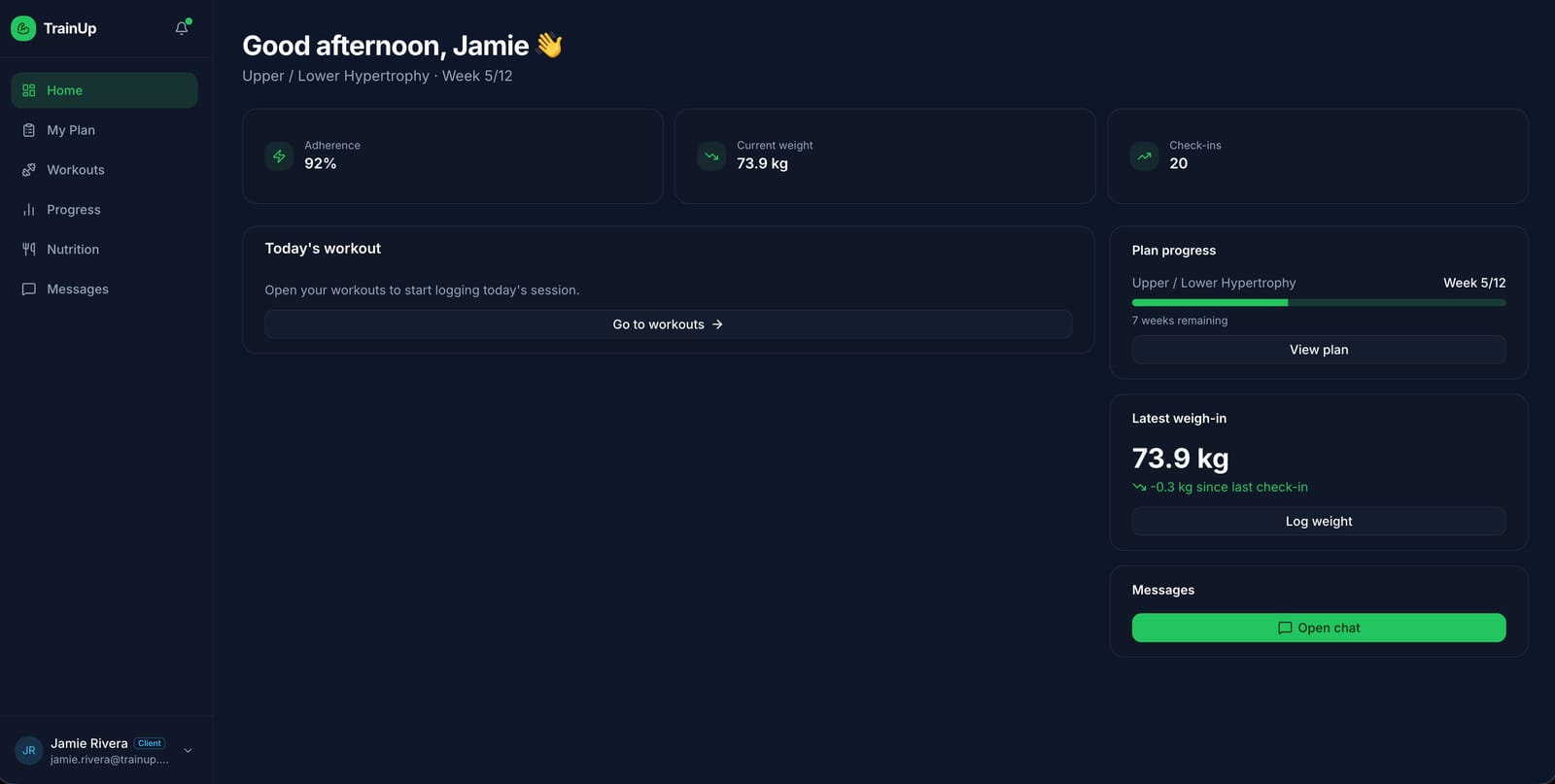This screenshot has height=784, width=1555.
Task: Click "Open your workouts to start logging" text
Action: pos(422,290)
